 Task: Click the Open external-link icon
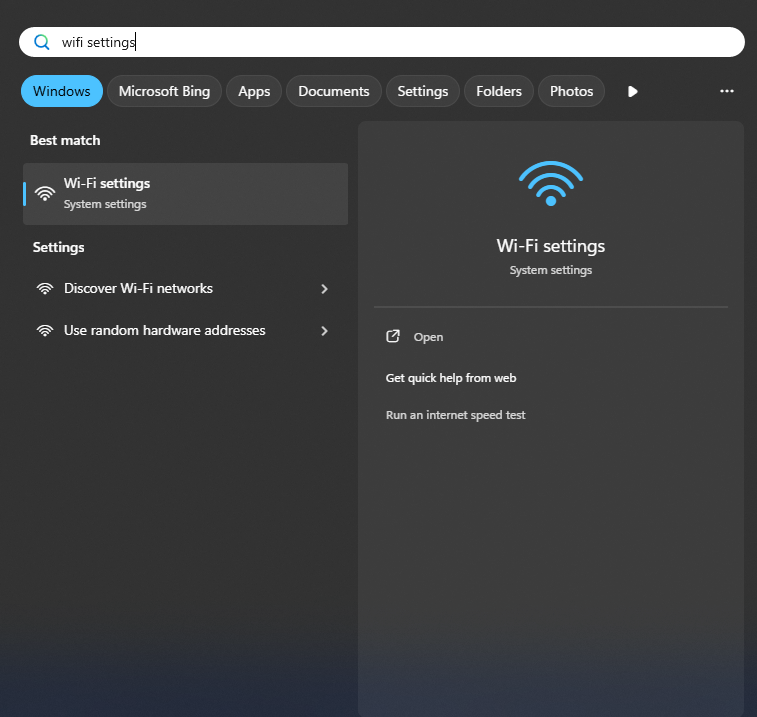tap(393, 337)
